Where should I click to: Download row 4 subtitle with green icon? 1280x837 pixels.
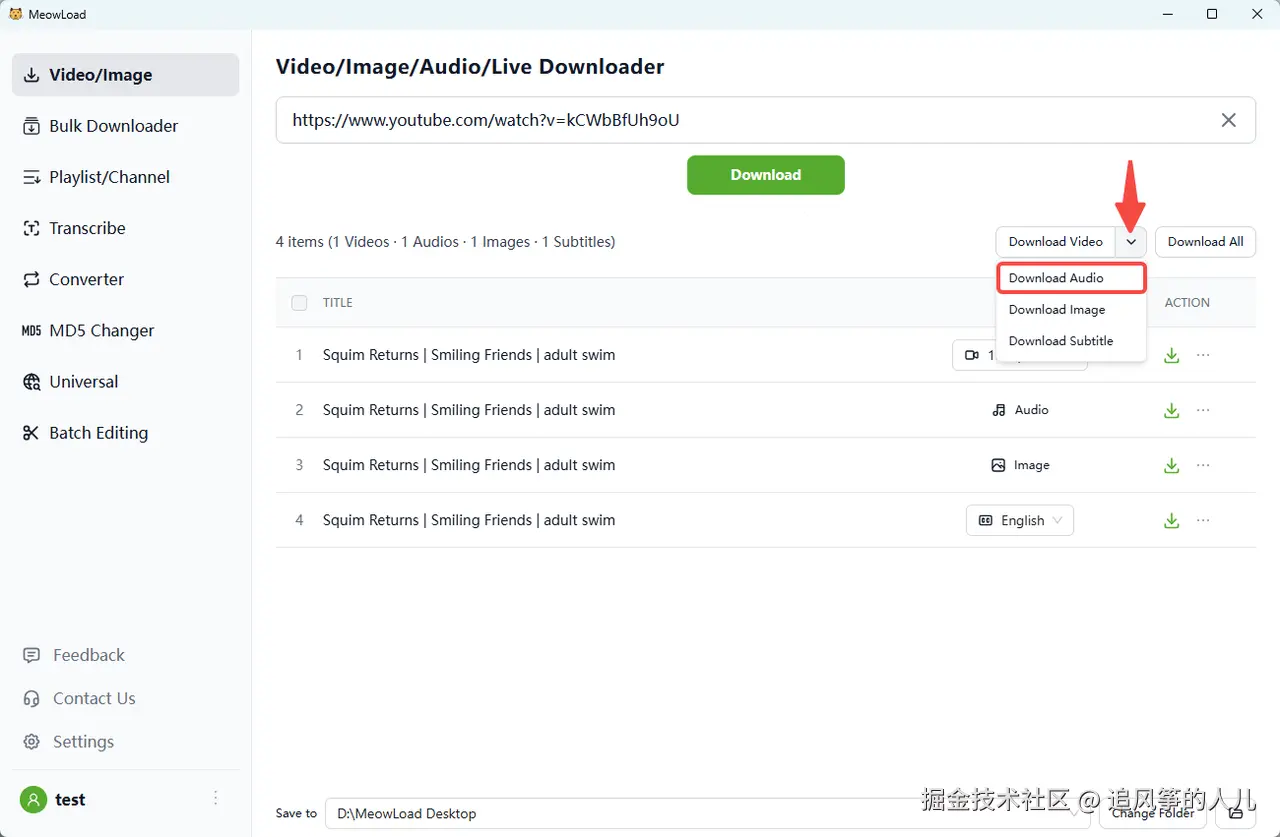(1172, 520)
